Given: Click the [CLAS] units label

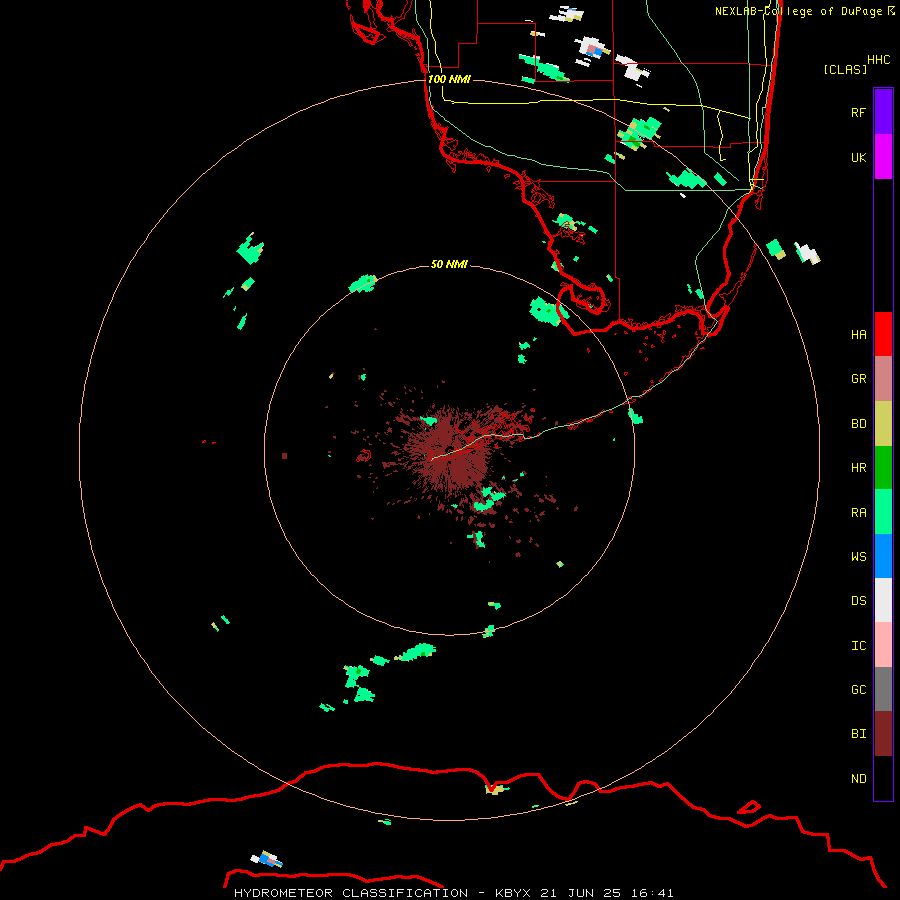Looking at the screenshot, I should [x=845, y=69].
